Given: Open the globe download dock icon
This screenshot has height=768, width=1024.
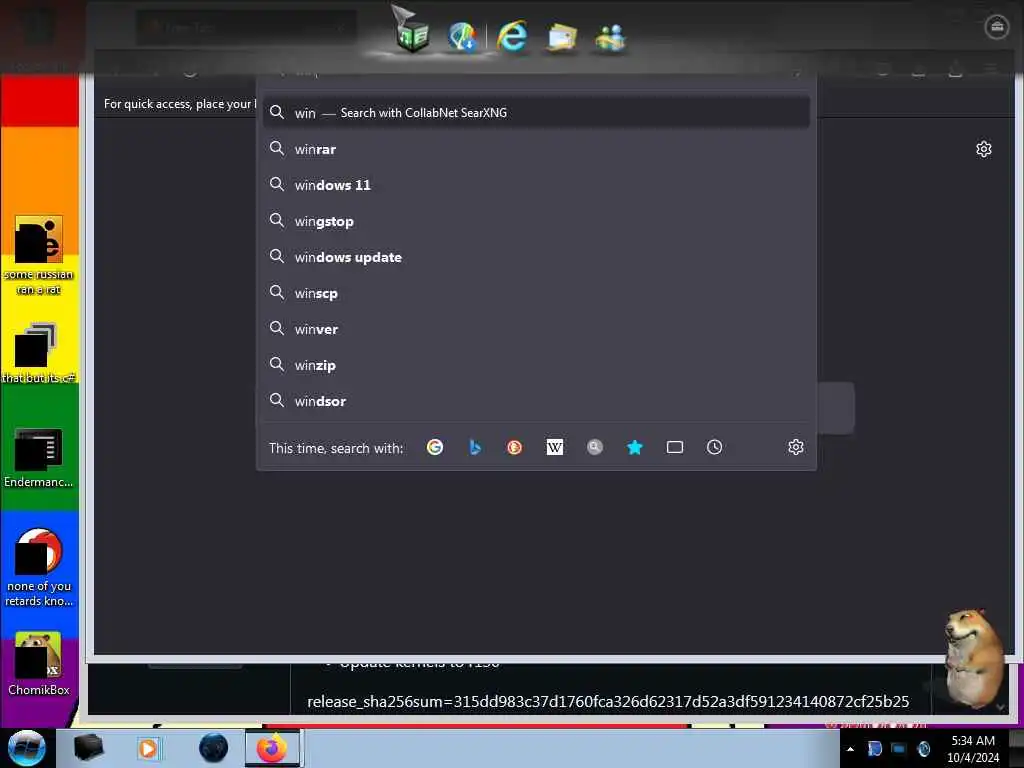Looking at the screenshot, I should click(463, 36).
